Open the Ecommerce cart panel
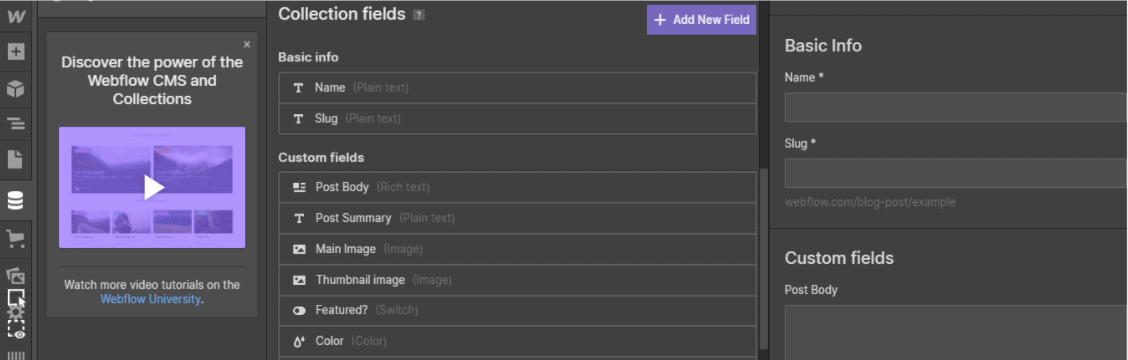This screenshot has height=360, width=1128. 16,238
